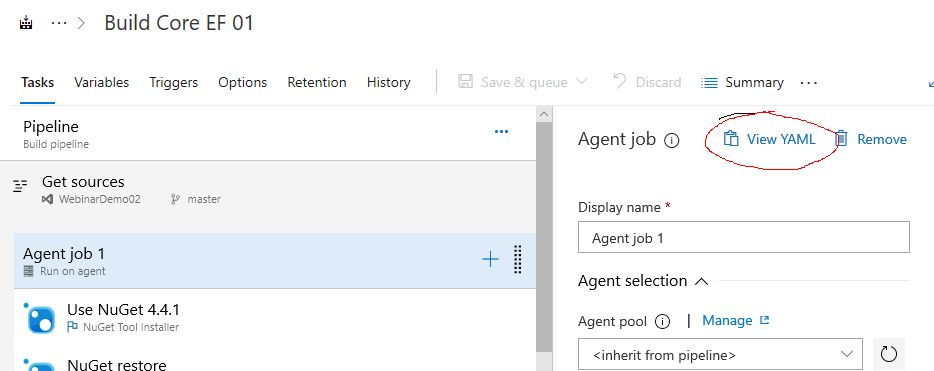Image resolution: width=934 pixels, height=371 pixels.
Task: Click the Display name input field
Action: point(743,238)
